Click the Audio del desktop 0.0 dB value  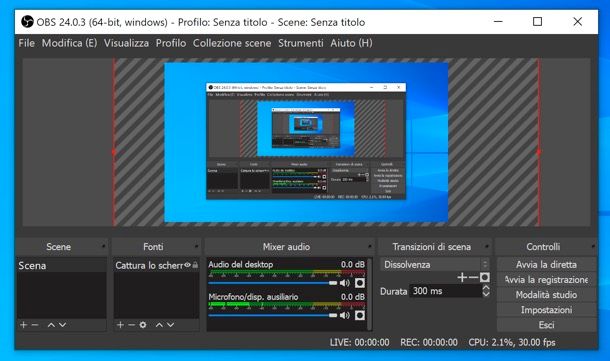(353, 265)
